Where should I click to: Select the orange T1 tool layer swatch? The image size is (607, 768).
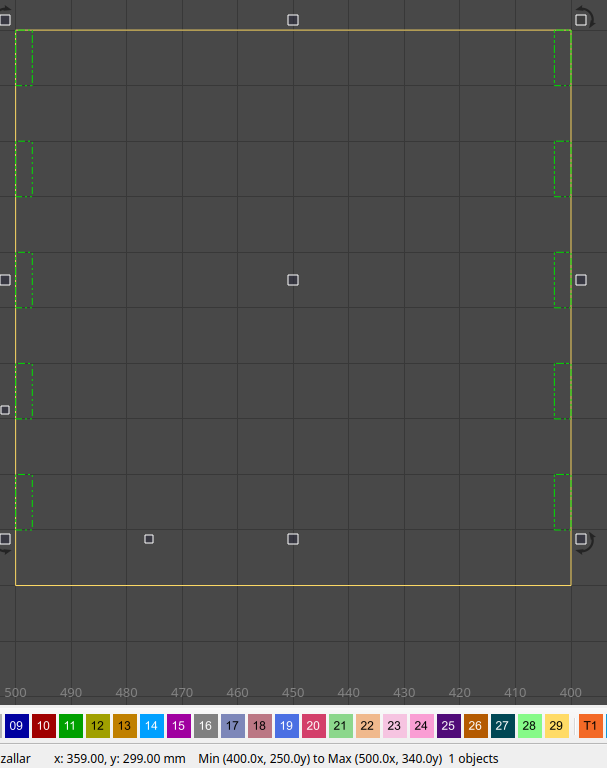coord(590,725)
